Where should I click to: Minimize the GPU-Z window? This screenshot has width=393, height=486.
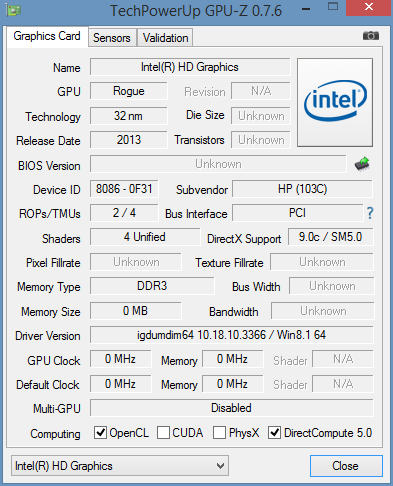pyautogui.click(x=306, y=9)
